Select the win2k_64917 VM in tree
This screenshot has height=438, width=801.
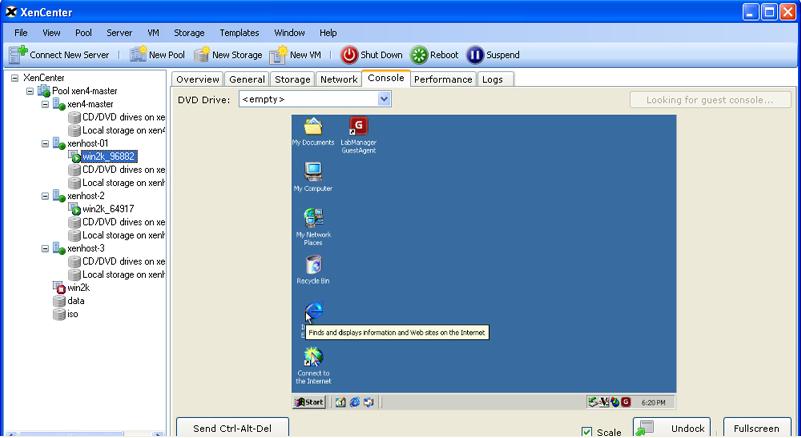pos(108,209)
